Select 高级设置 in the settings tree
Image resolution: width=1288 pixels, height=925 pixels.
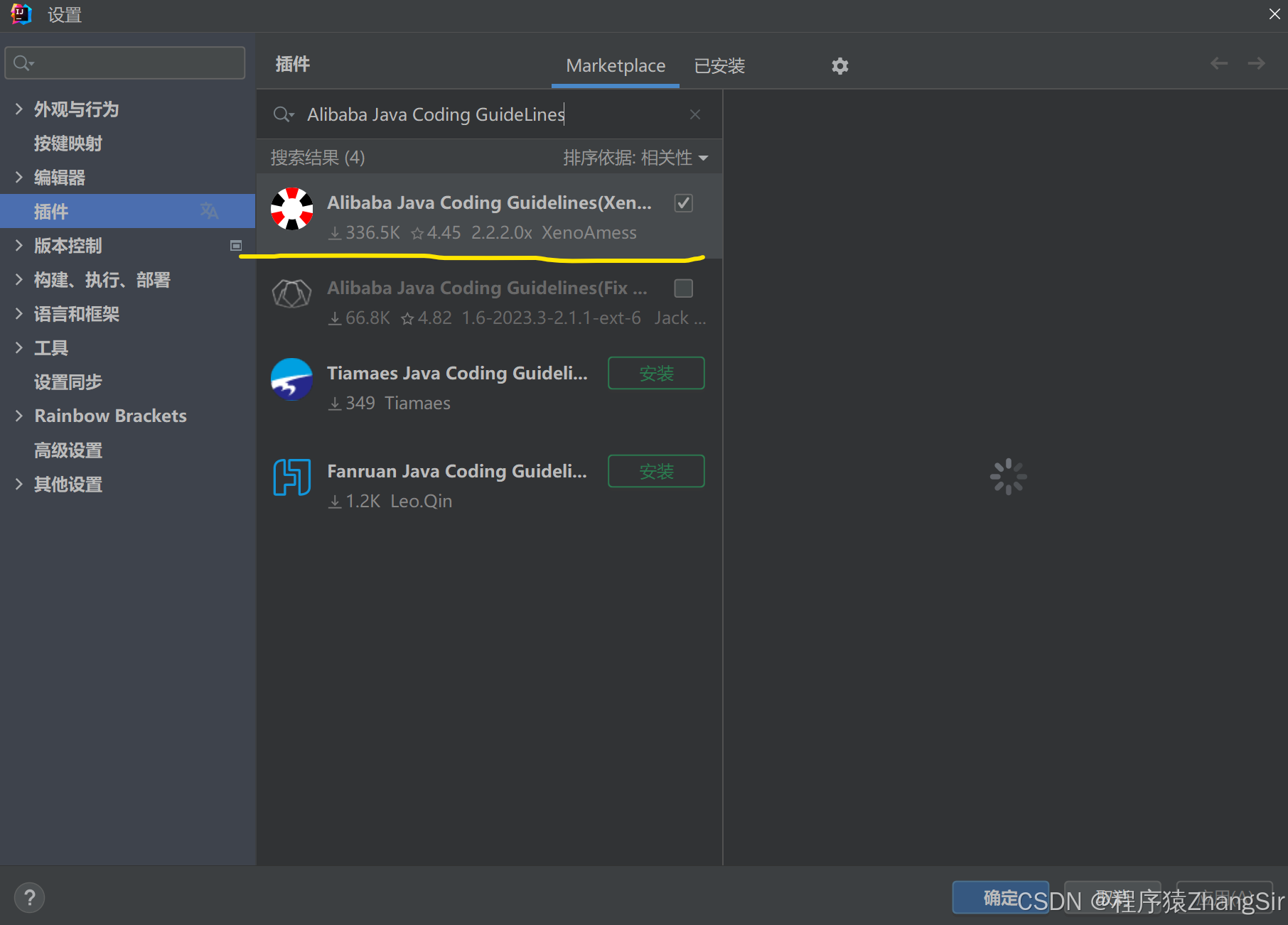click(x=68, y=450)
